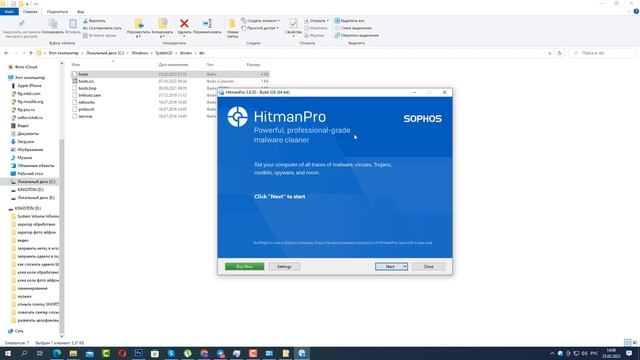Click the Windows Start button
Image resolution: width=640 pixels, height=360 pixels.
[x=7, y=353]
